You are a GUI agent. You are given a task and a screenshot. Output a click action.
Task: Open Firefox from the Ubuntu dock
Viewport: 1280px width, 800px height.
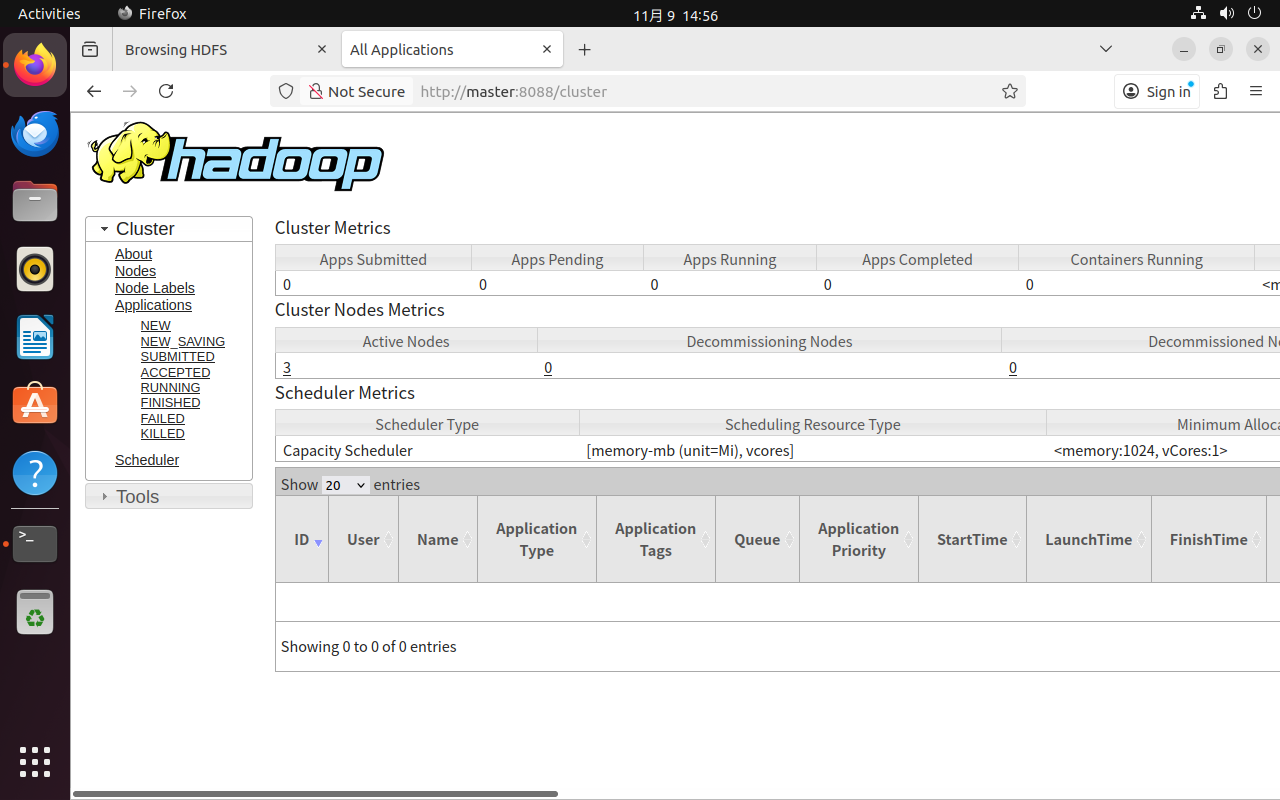point(35,65)
